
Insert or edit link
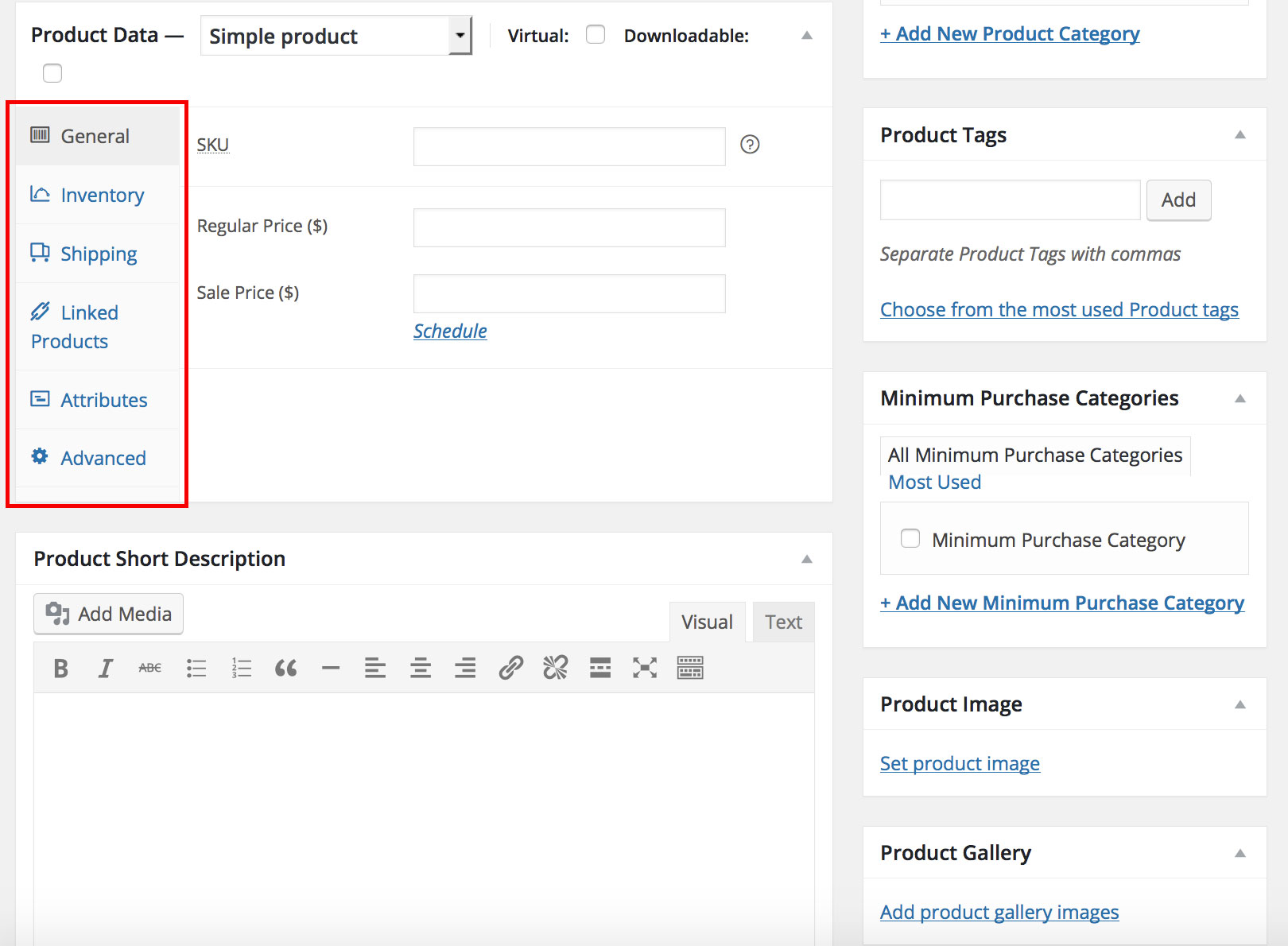click(x=510, y=669)
